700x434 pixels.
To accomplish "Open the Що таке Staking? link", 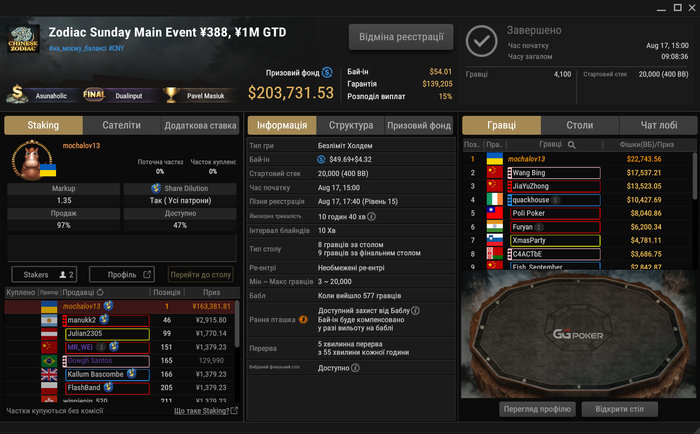I will (x=206, y=411).
